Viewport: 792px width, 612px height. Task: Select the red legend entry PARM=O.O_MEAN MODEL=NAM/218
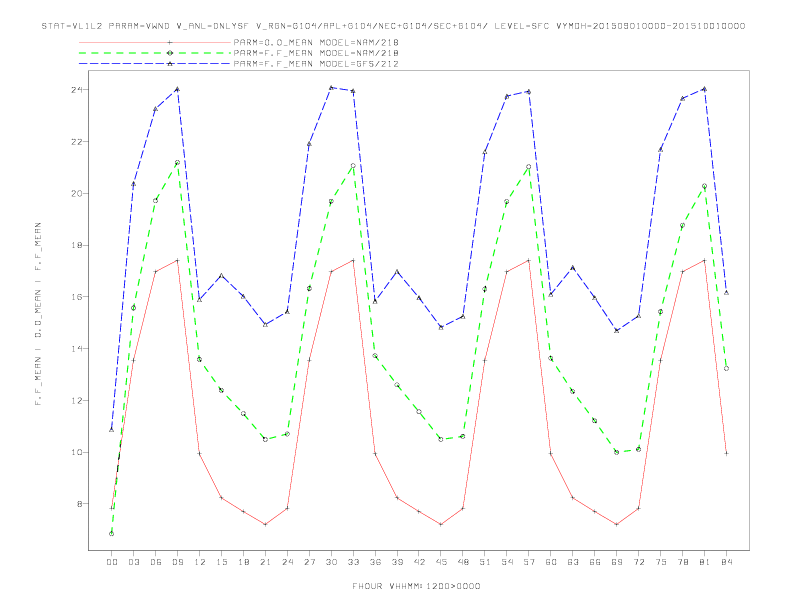pos(316,42)
